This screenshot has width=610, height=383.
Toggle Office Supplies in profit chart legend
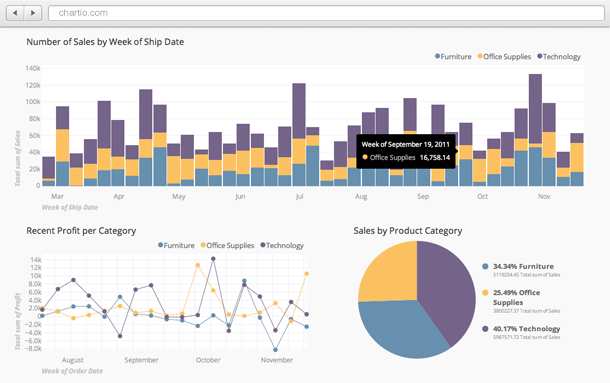tap(227, 245)
